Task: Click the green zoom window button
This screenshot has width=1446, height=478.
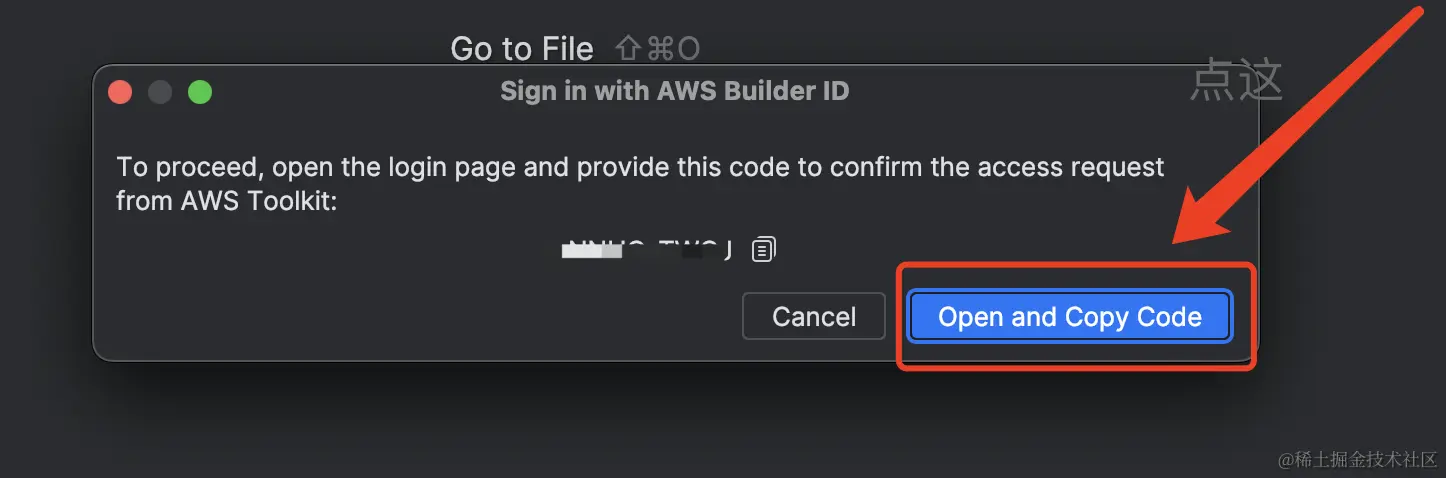Action: (200, 92)
